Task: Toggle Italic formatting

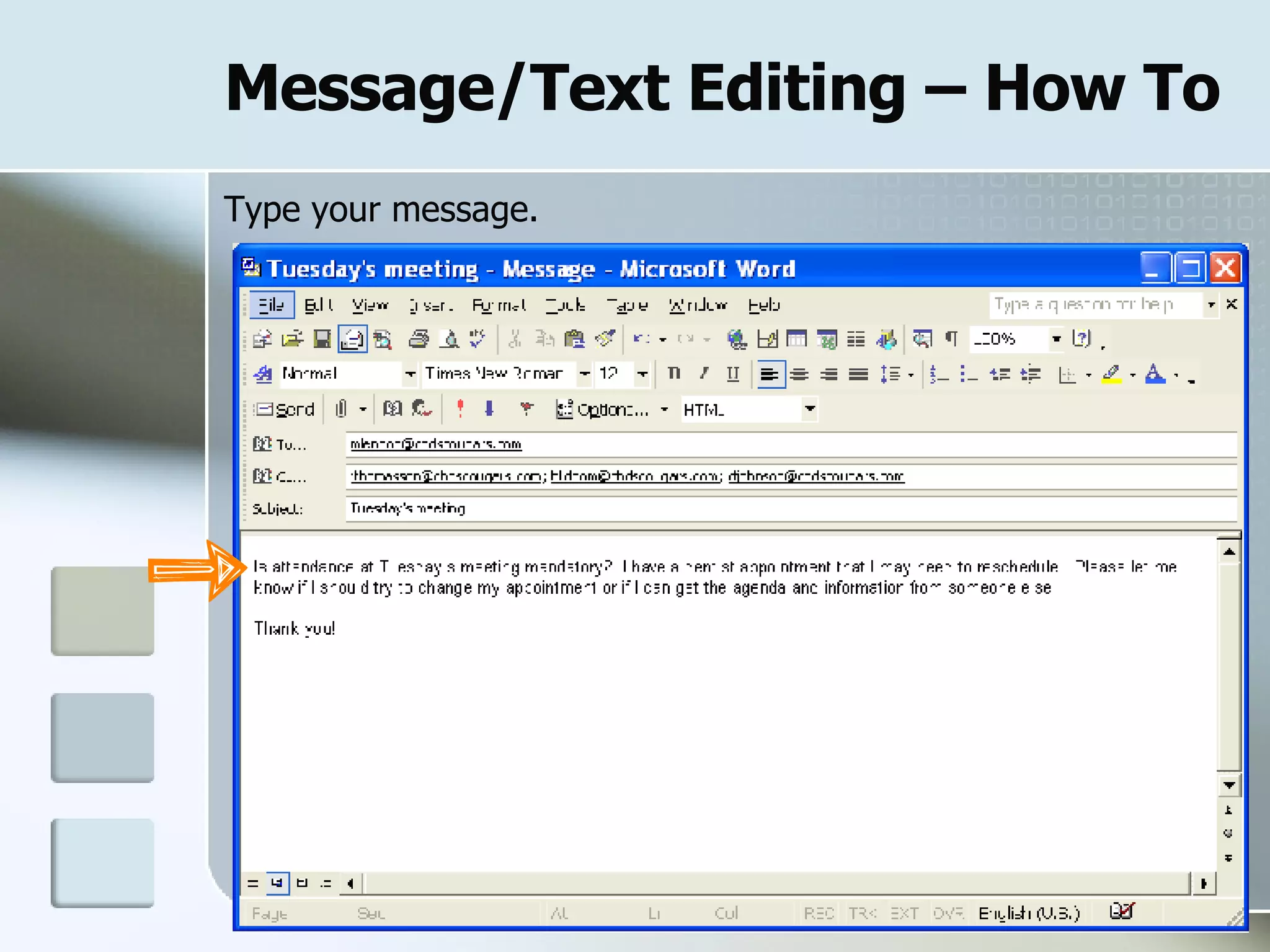Action: 704,374
